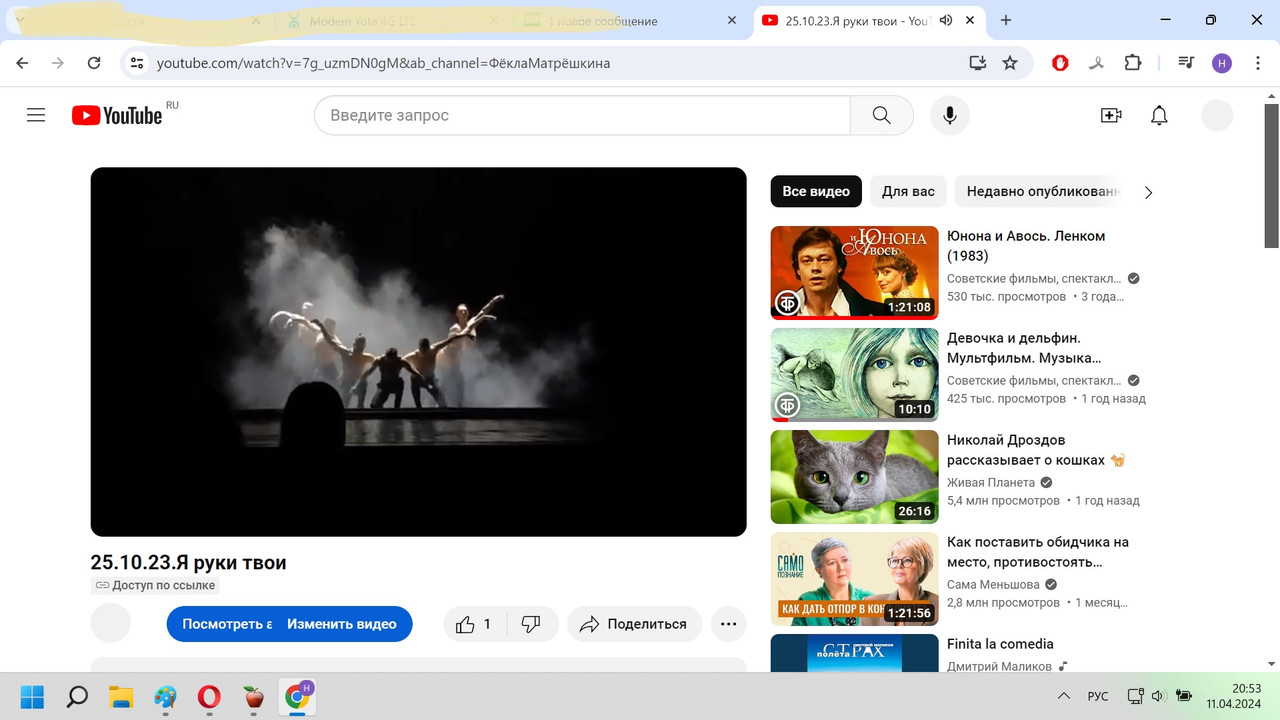The height and width of the screenshot is (720, 1280).
Task: Open the media control icon in toolbar
Action: (1186, 63)
